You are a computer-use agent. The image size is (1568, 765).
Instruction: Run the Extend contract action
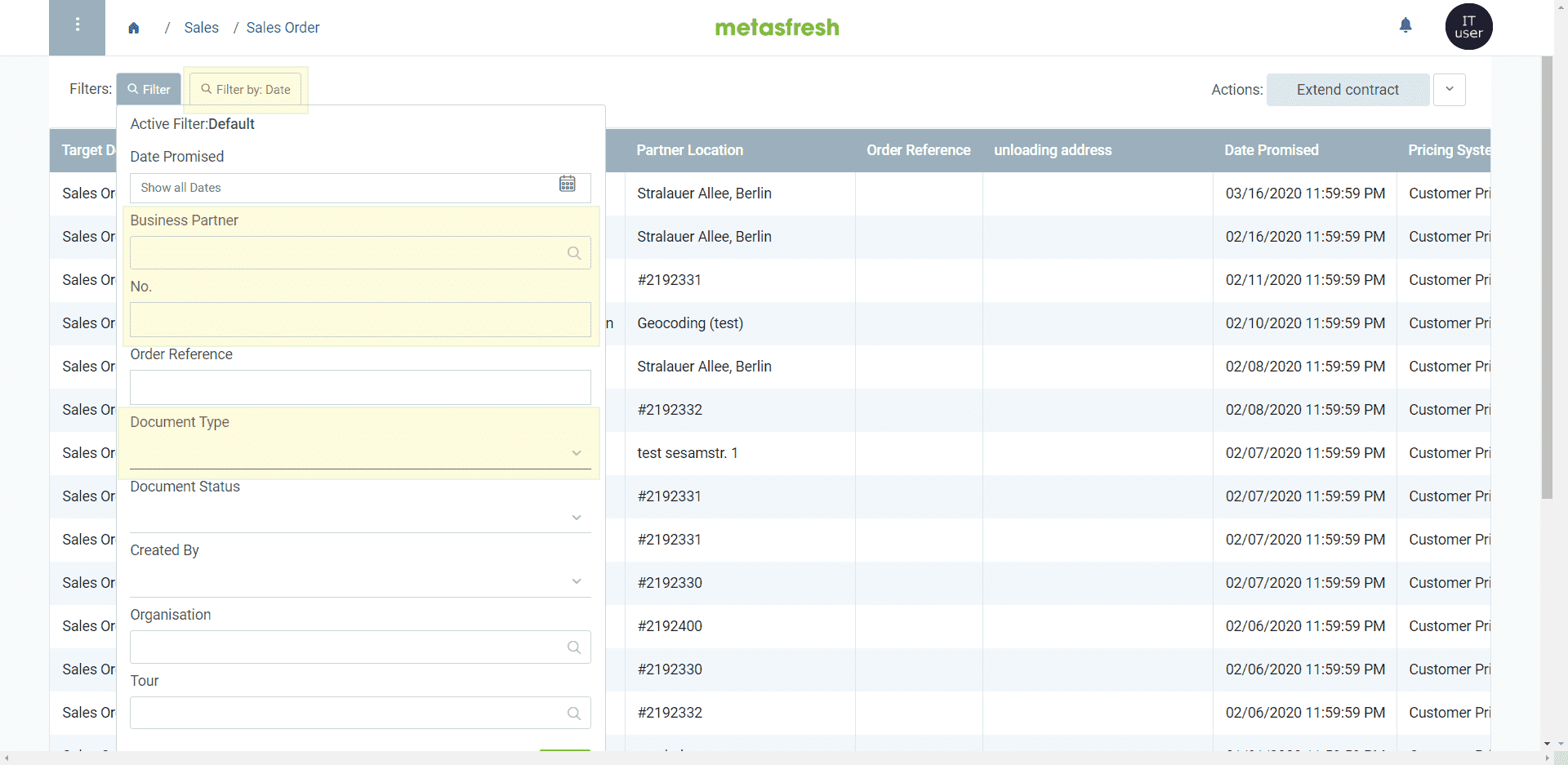point(1347,90)
